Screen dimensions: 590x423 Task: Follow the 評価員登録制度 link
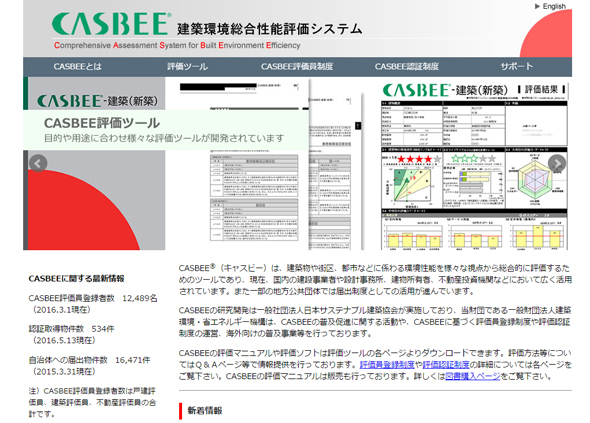[387, 365]
